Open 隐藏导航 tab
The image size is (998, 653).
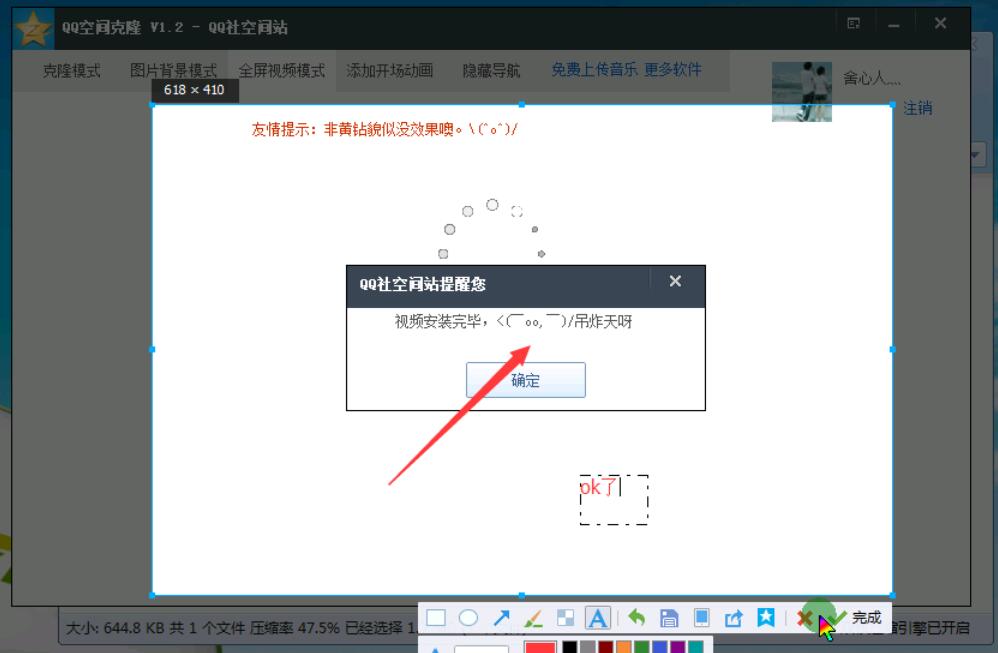tap(491, 70)
